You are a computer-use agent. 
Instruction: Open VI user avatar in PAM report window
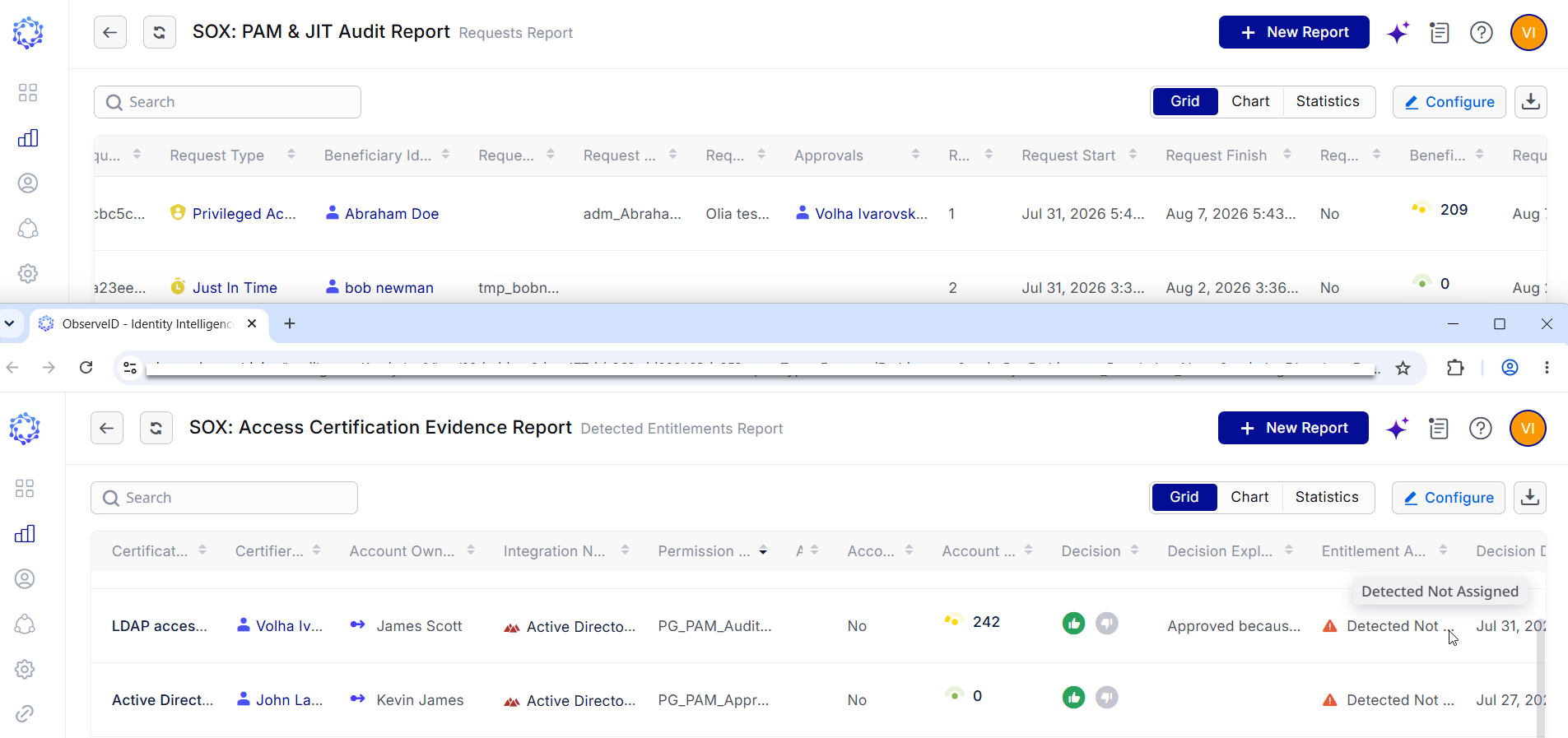pos(1528,32)
